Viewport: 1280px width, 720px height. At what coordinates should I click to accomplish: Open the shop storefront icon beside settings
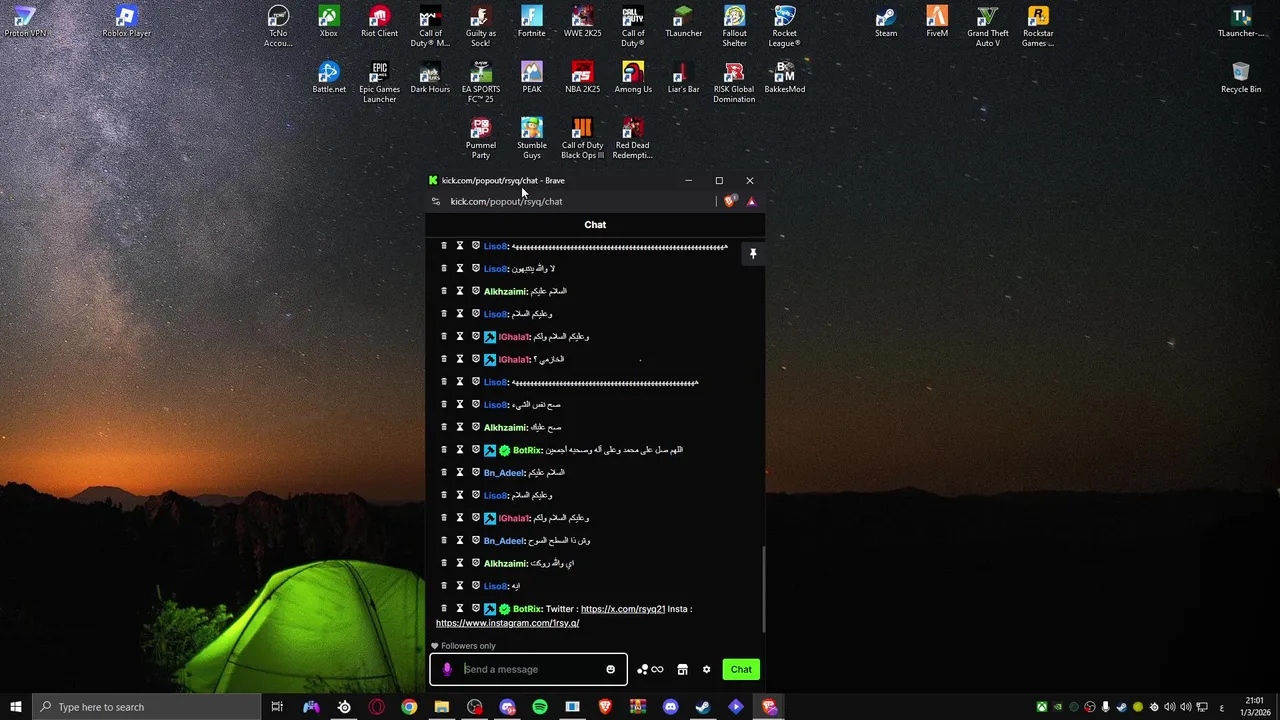pyautogui.click(x=682, y=669)
